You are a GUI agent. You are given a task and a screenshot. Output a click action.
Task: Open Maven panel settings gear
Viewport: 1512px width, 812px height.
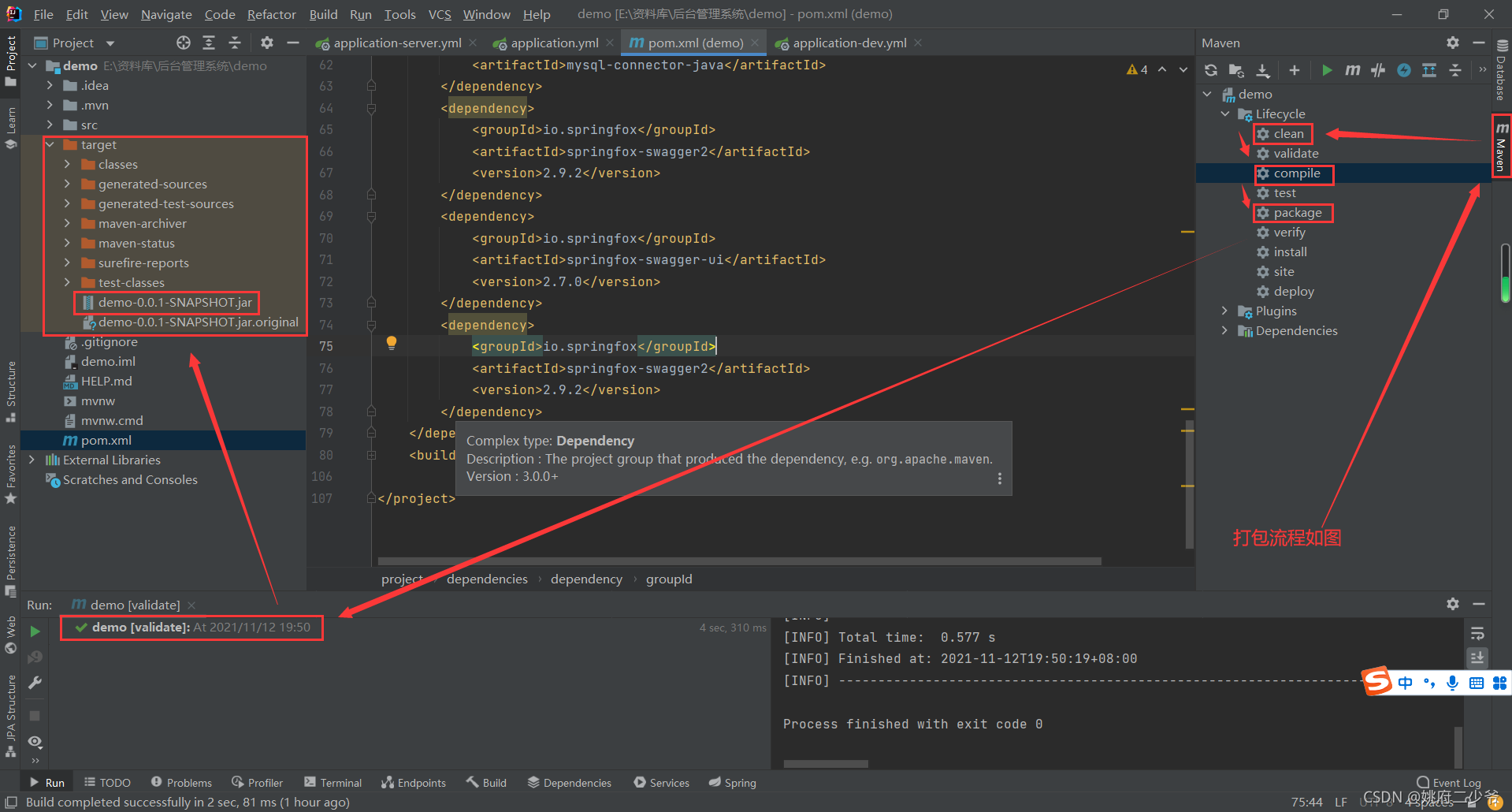coord(1453,43)
